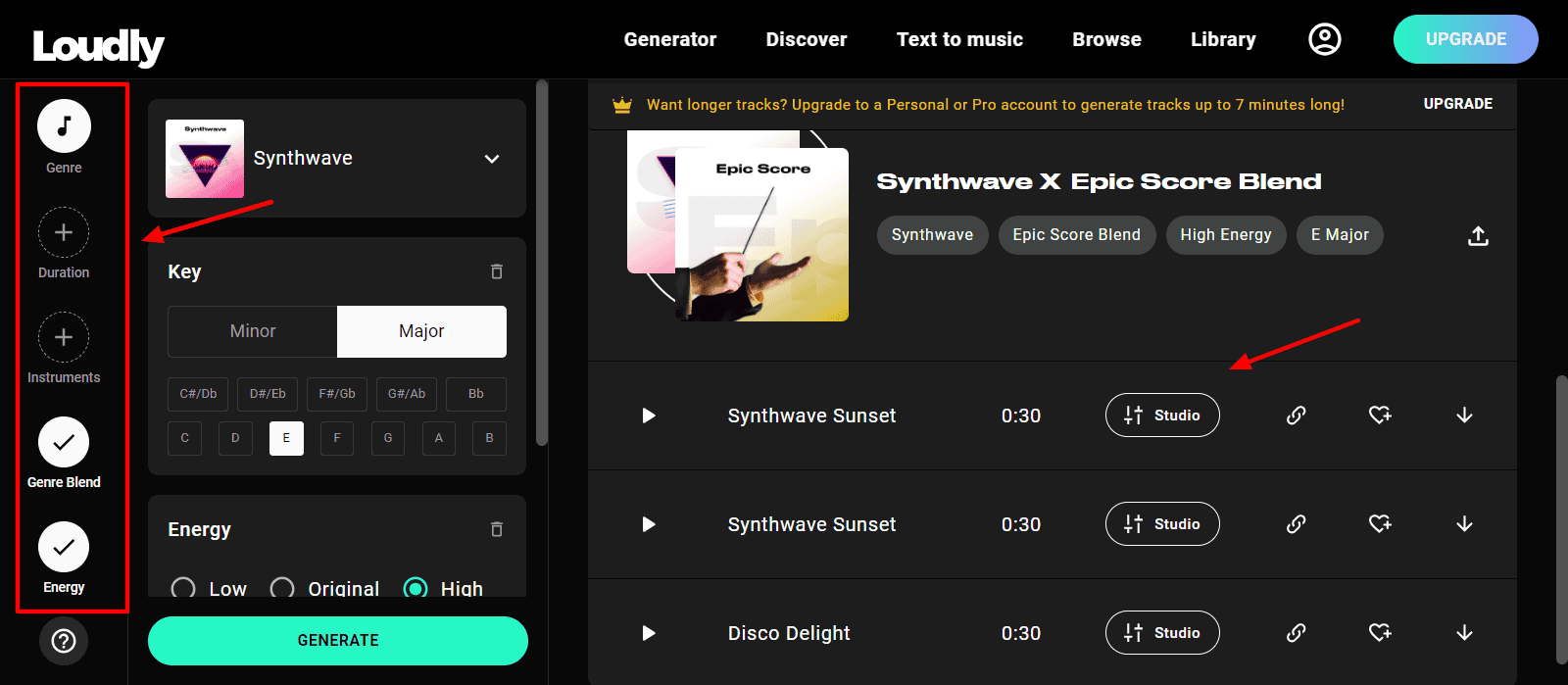Delete the Key section with trash icon
The image size is (1568, 685).
click(497, 271)
